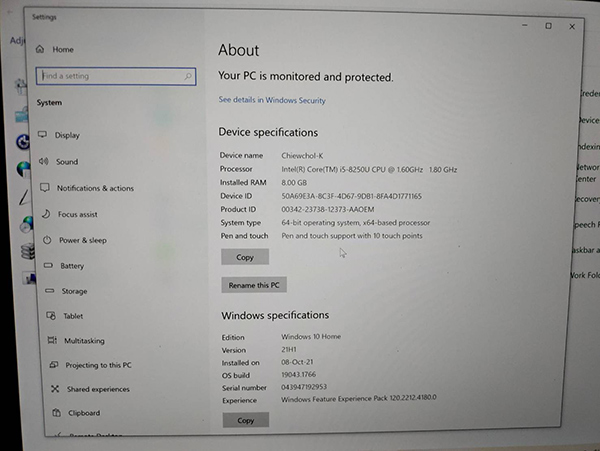Click the Notifications & actions icon
This screenshot has width=600, height=451.
click(x=45, y=187)
